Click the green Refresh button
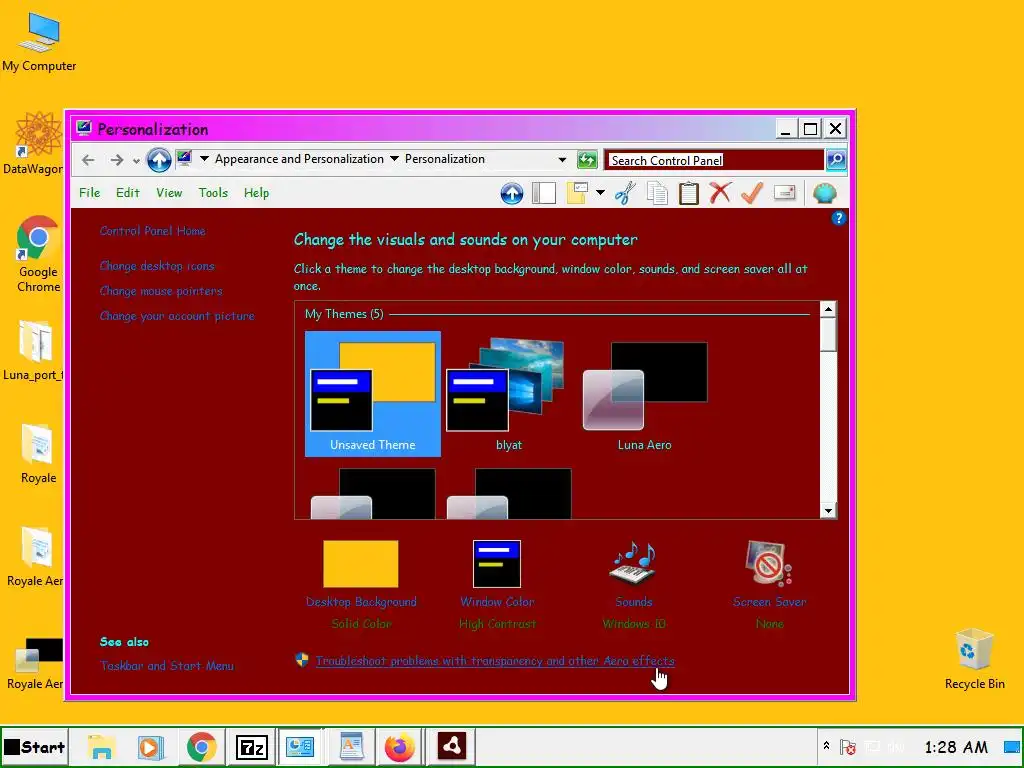This screenshot has width=1024, height=768. click(587, 159)
